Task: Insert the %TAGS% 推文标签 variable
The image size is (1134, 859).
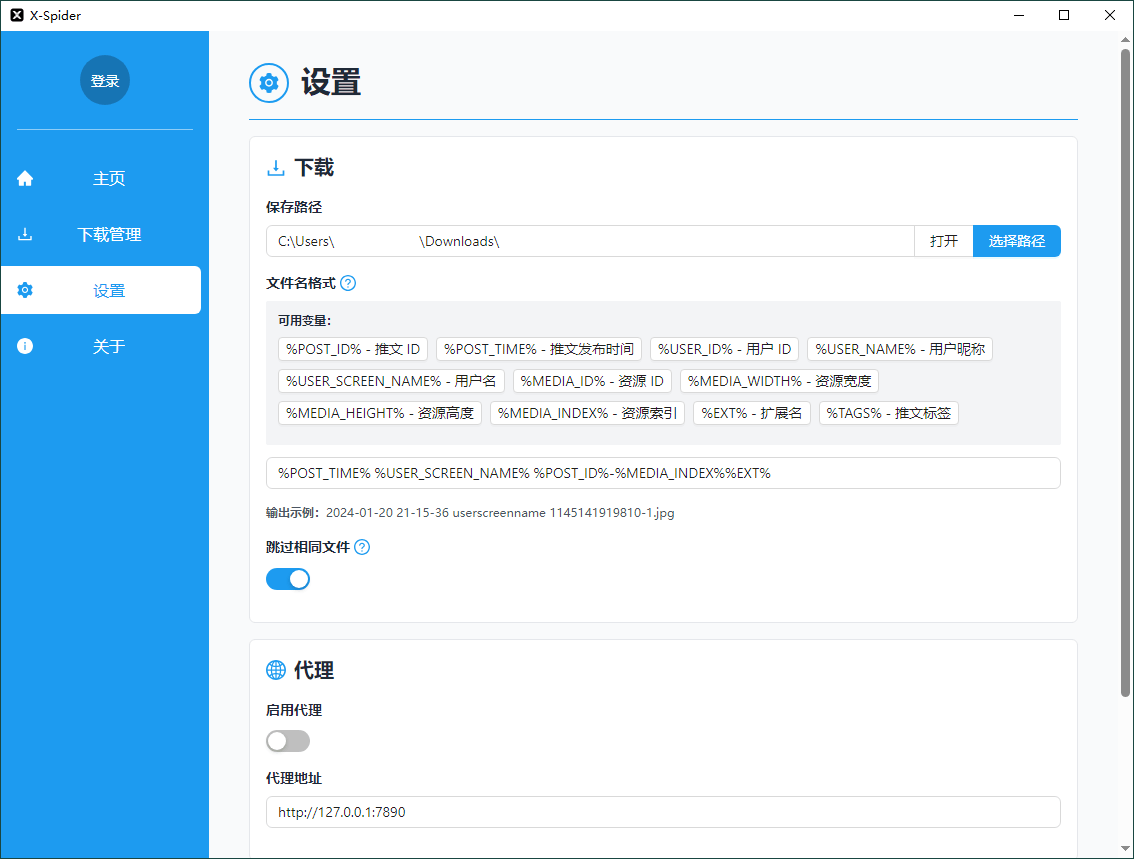Action: tap(888, 412)
